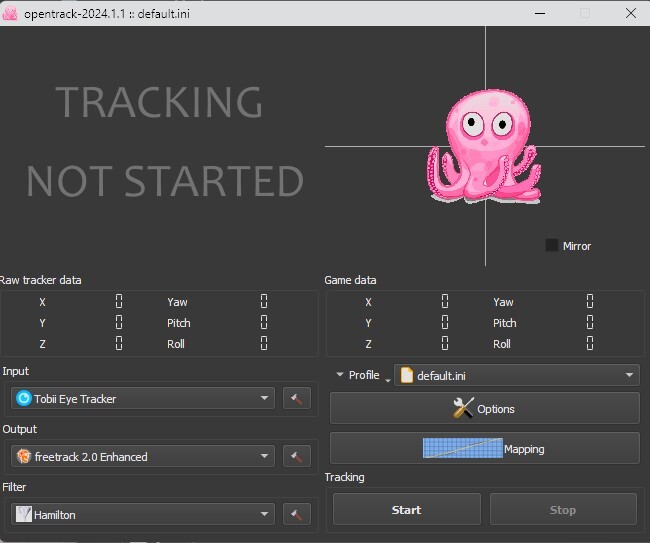Minimize the opentrack window
The image size is (650, 543).
click(x=540, y=13)
